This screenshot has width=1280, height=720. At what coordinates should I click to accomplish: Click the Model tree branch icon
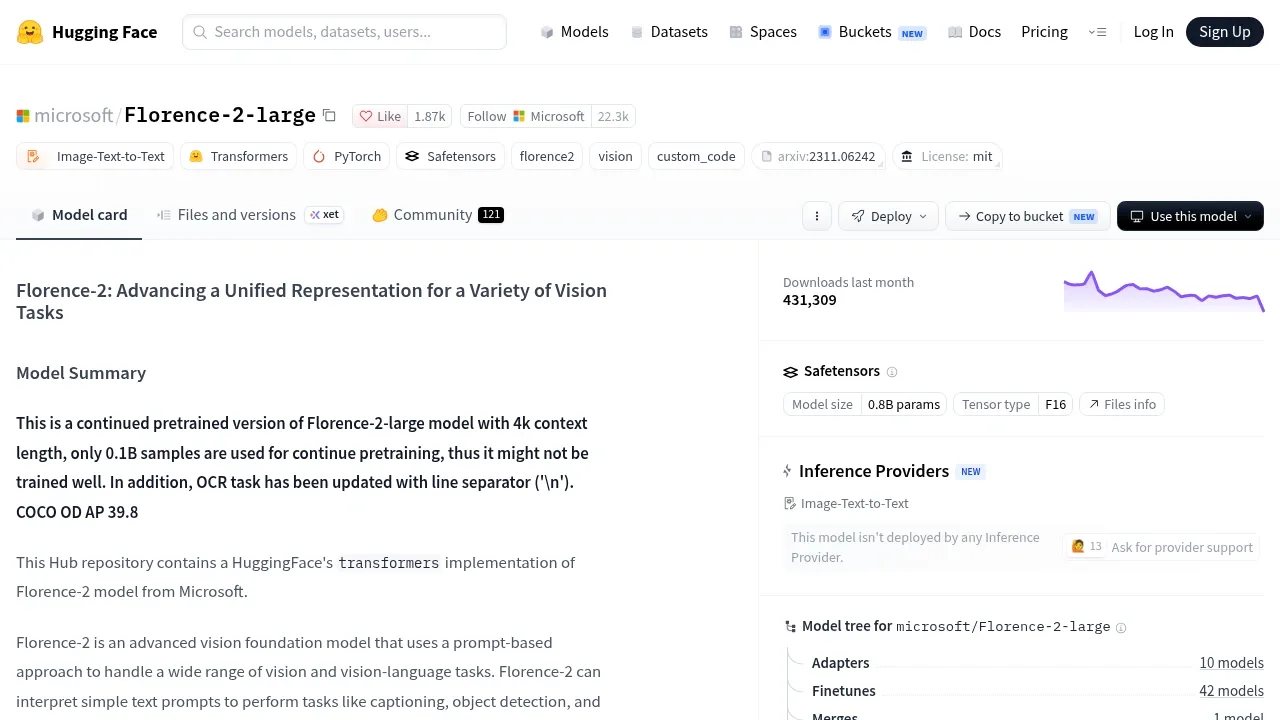click(x=790, y=627)
